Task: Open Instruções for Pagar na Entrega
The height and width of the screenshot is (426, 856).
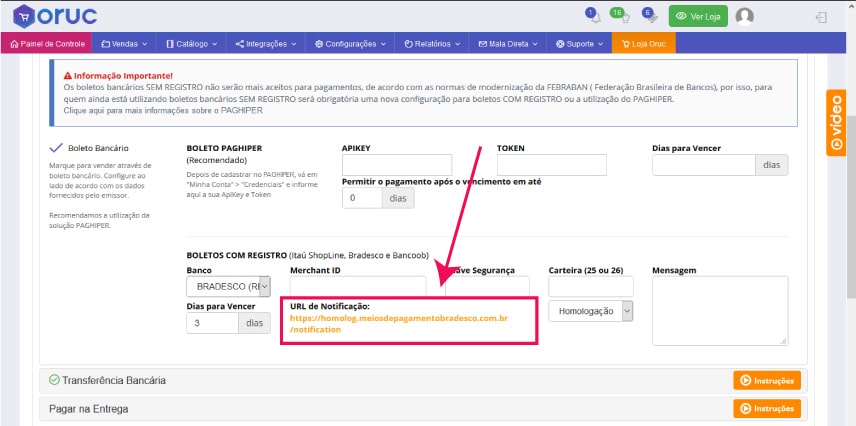Action: [x=767, y=409]
